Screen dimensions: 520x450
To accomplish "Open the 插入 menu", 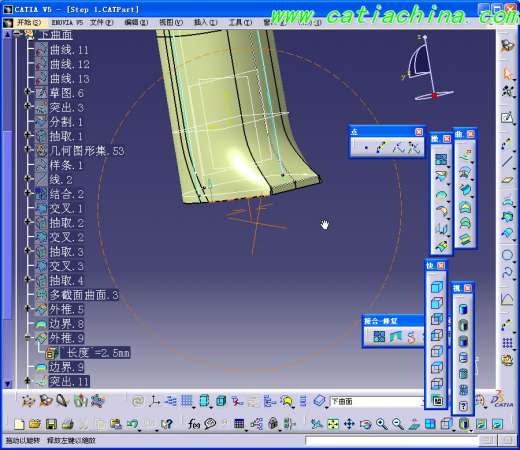I will (205, 22).
